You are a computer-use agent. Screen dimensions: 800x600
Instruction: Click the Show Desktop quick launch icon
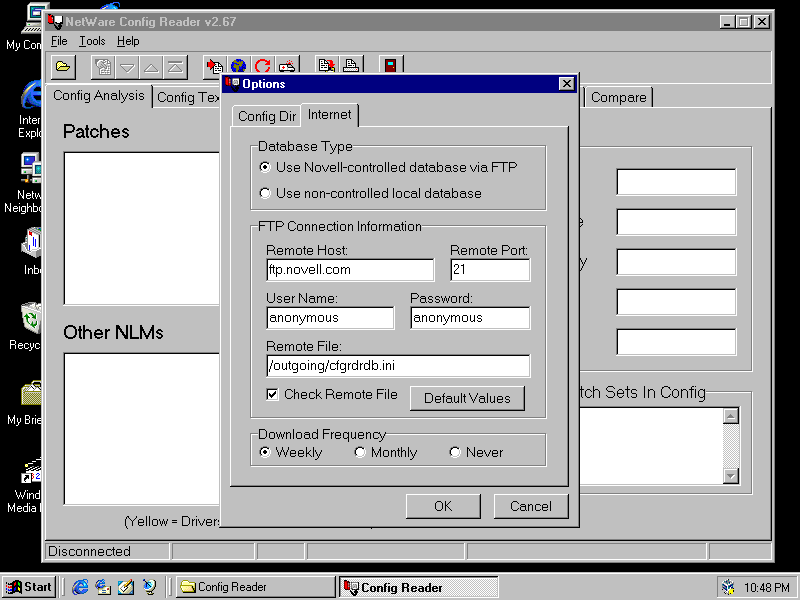click(126, 587)
